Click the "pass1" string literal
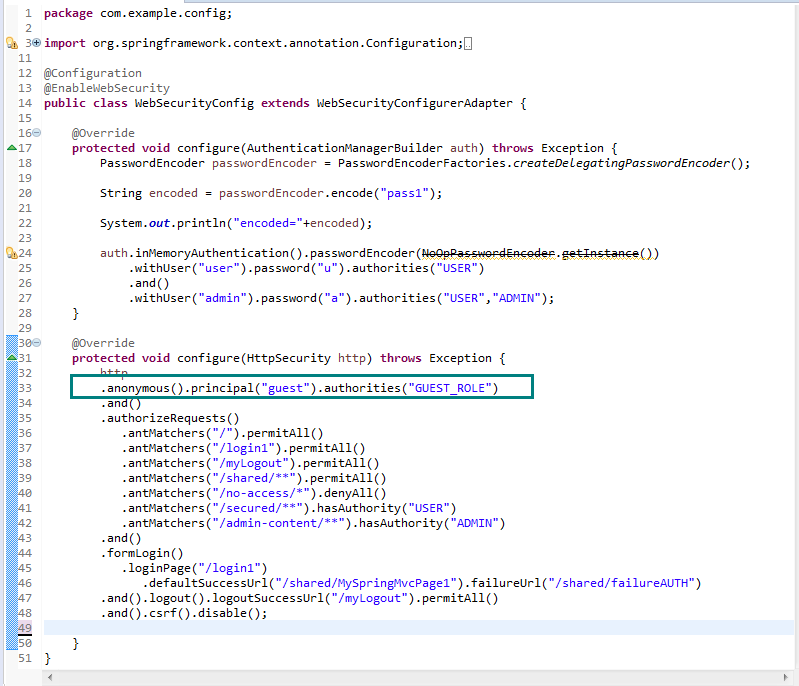This screenshot has height=686, width=799. 405,193
